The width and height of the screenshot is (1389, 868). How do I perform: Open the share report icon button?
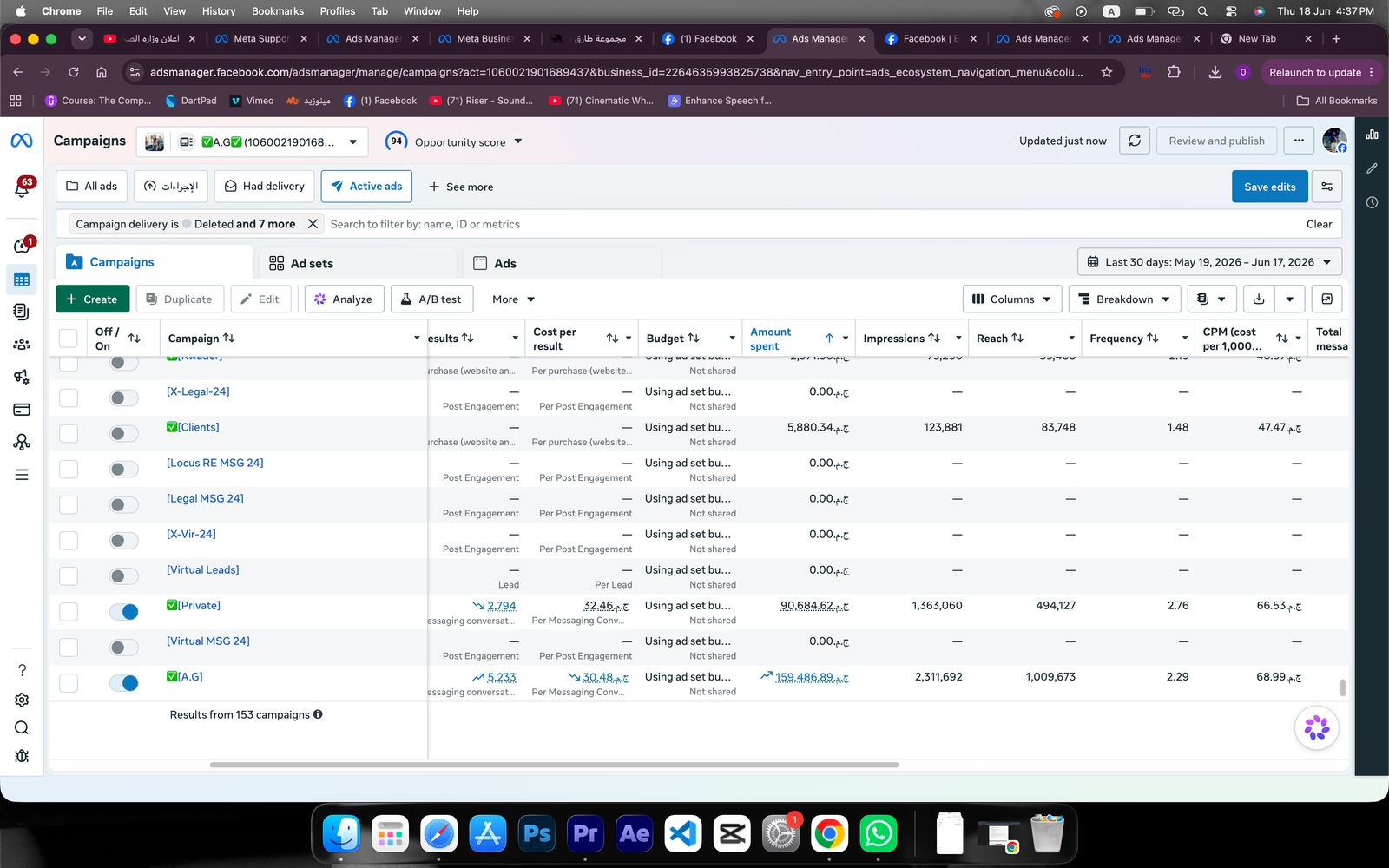click(x=1326, y=299)
